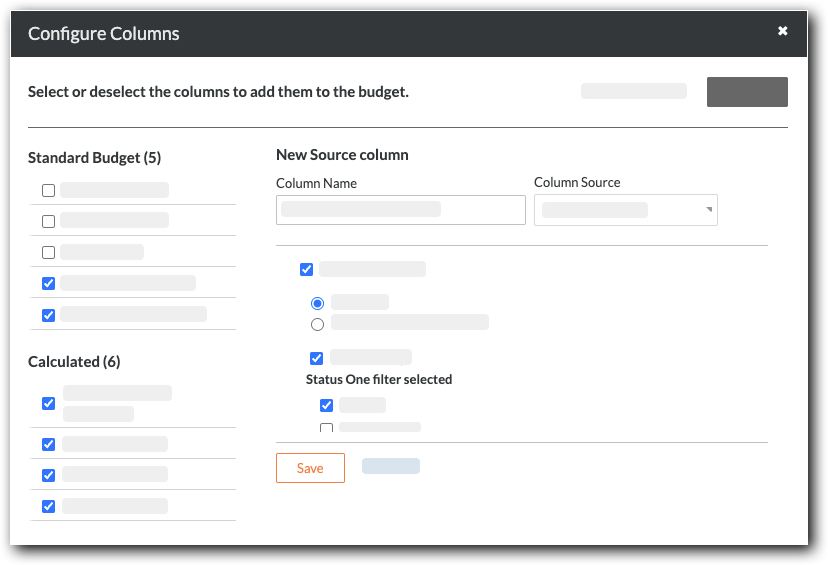Uncheck the fourth Standard Budget checkbox

click(x=48, y=284)
